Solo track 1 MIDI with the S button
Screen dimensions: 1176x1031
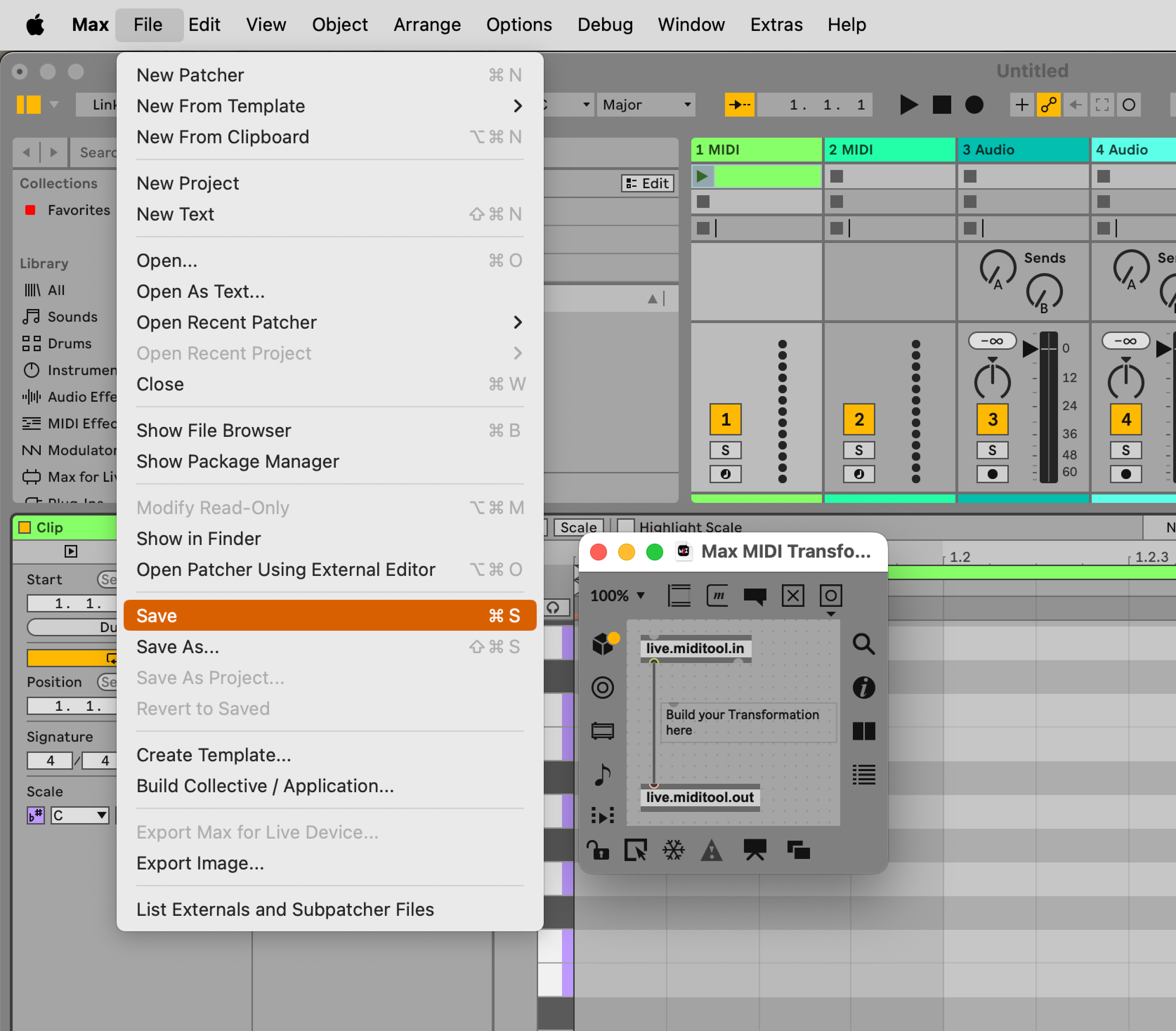(x=725, y=450)
